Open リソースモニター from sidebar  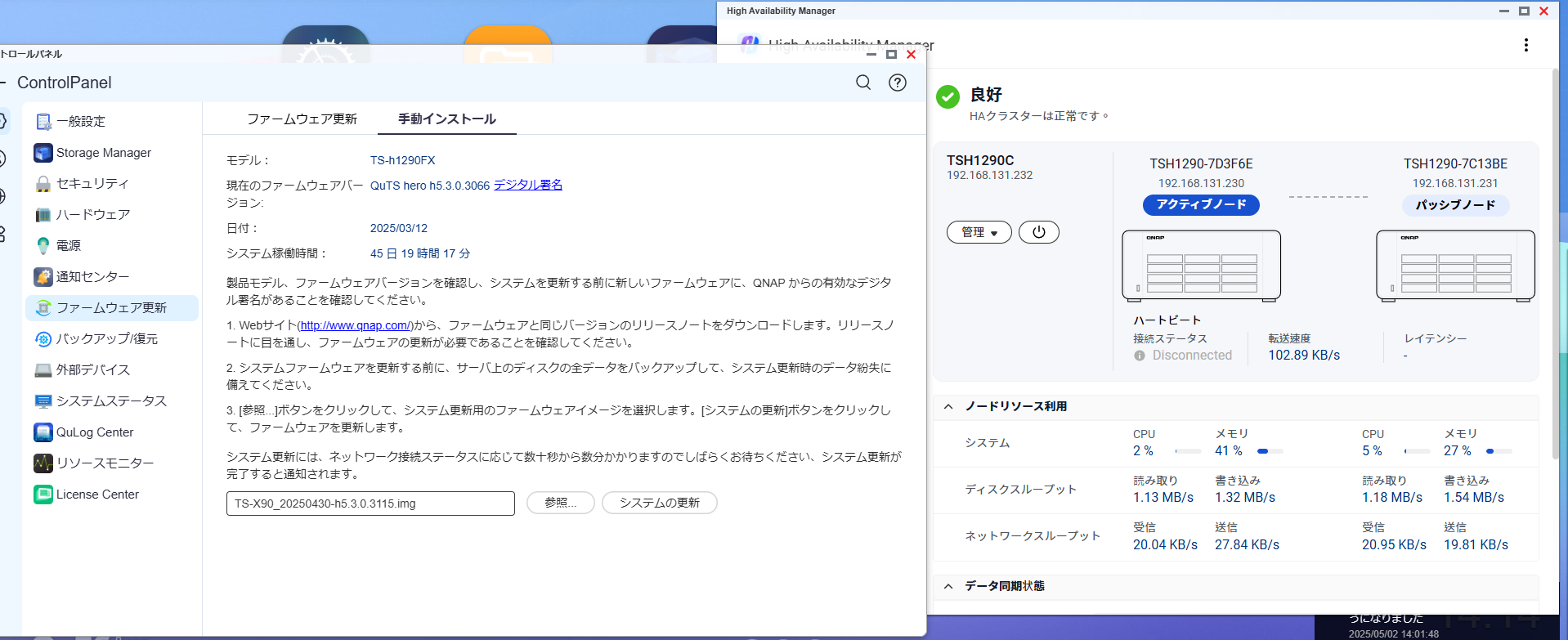pos(110,463)
